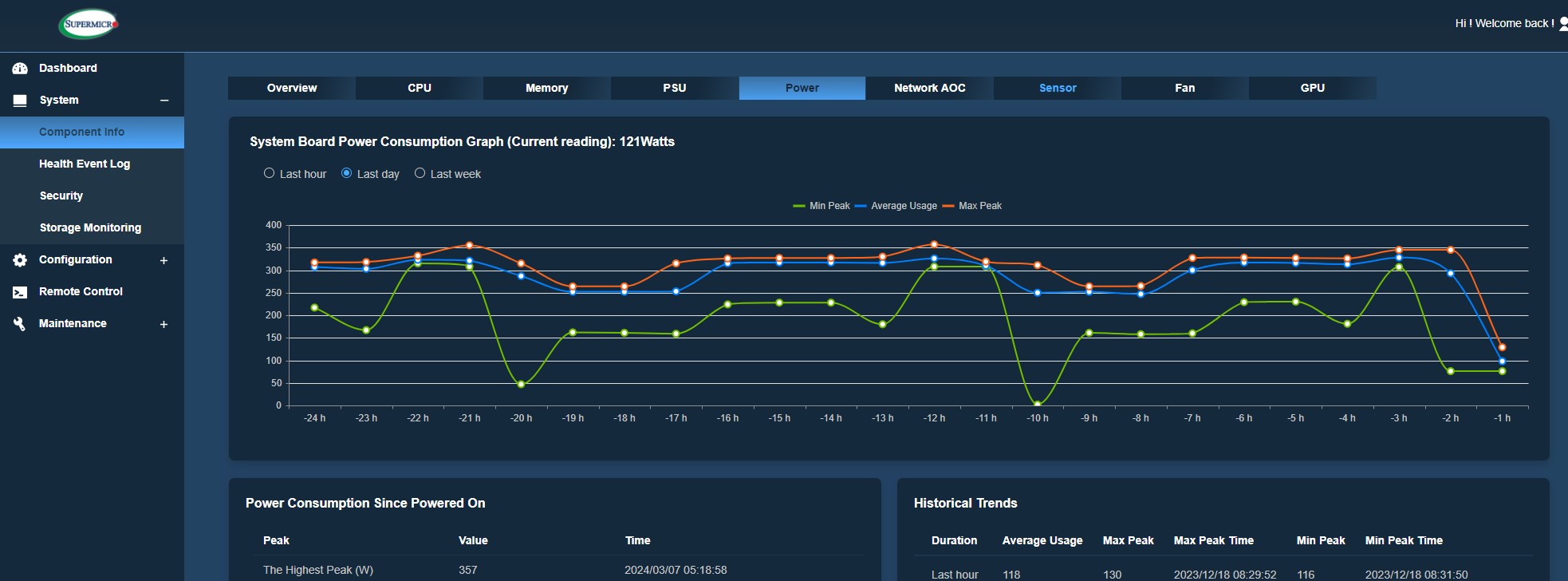Click the Max Peak point at -12 h

tap(934, 244)
